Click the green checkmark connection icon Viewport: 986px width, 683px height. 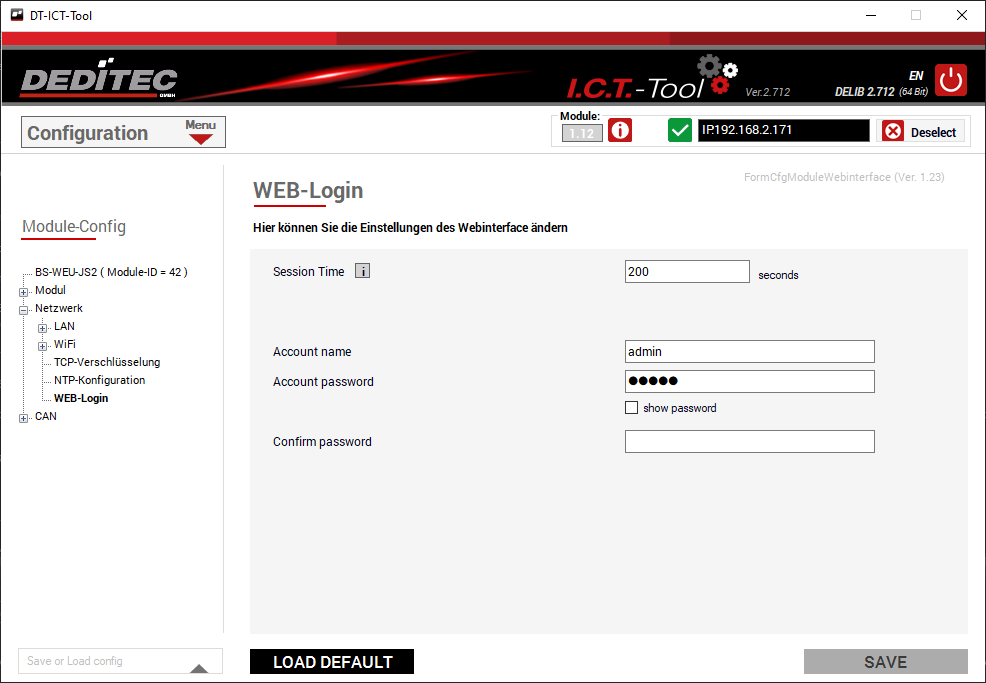(680, 131)
